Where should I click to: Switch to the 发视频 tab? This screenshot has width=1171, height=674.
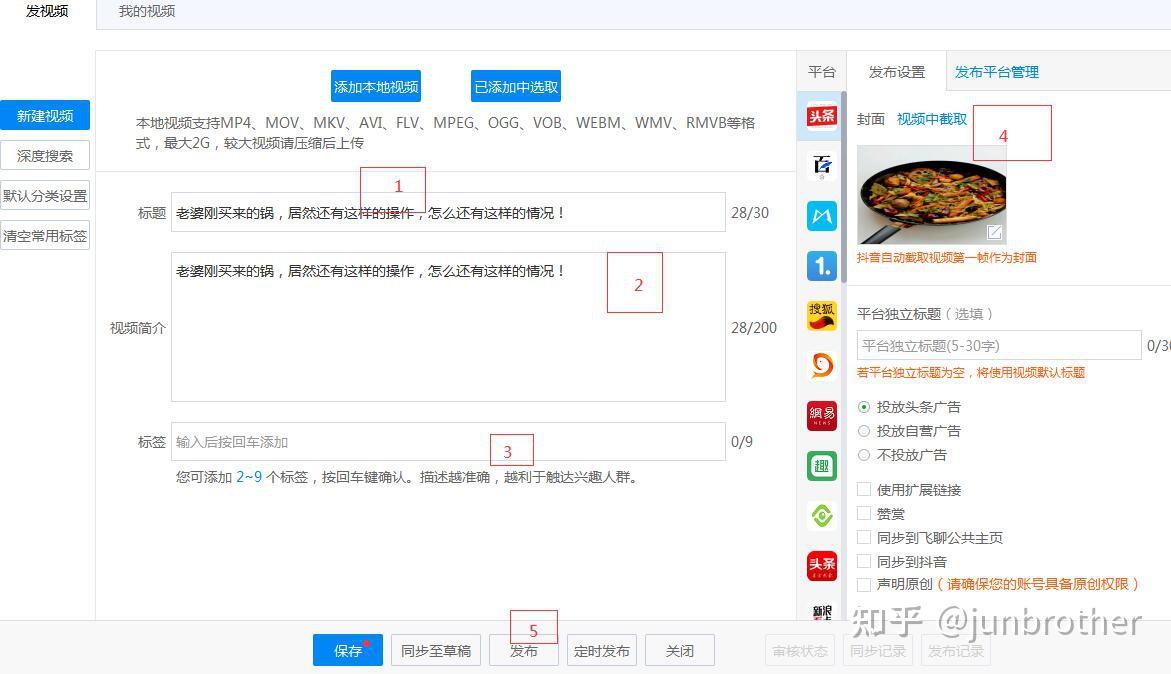(47, 11)
